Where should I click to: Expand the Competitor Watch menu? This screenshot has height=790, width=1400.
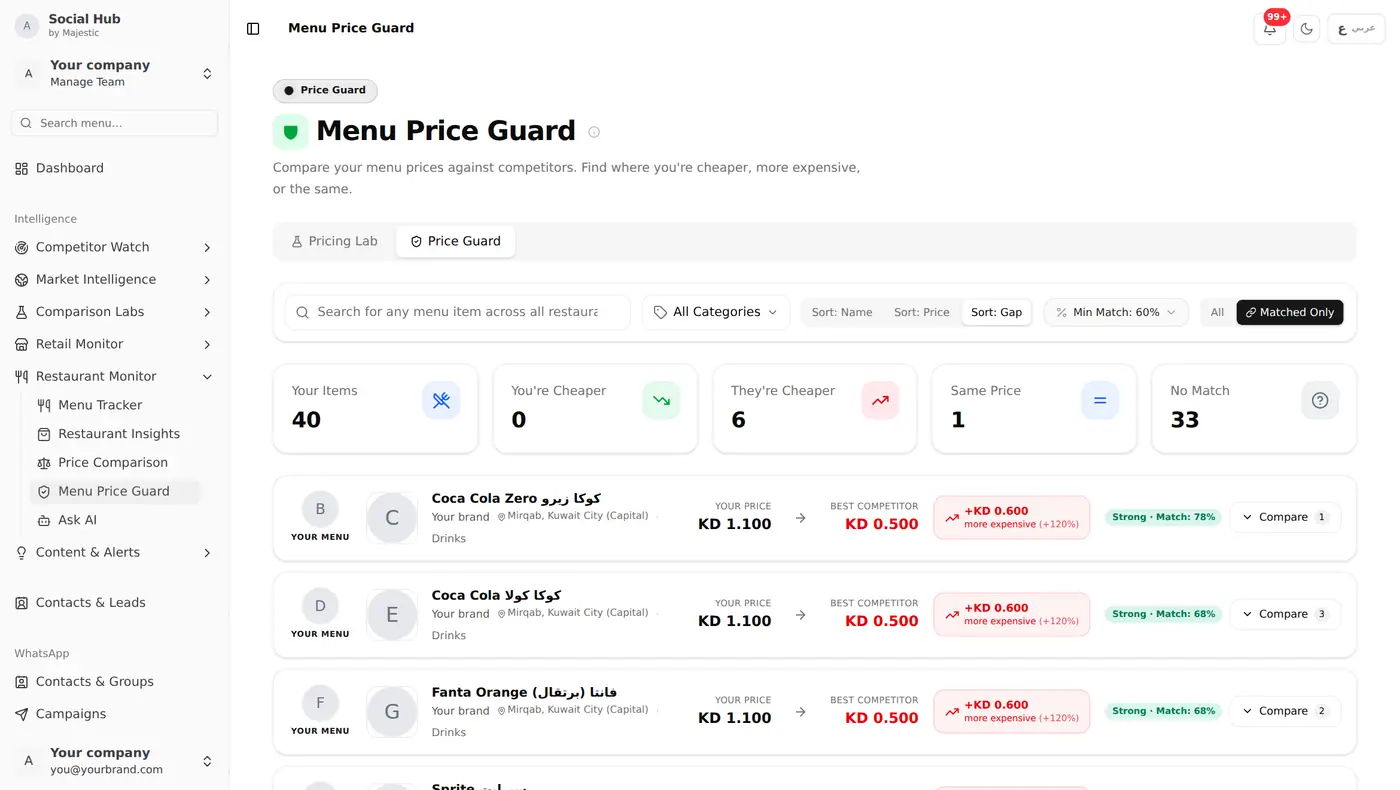tap(115, 247)
